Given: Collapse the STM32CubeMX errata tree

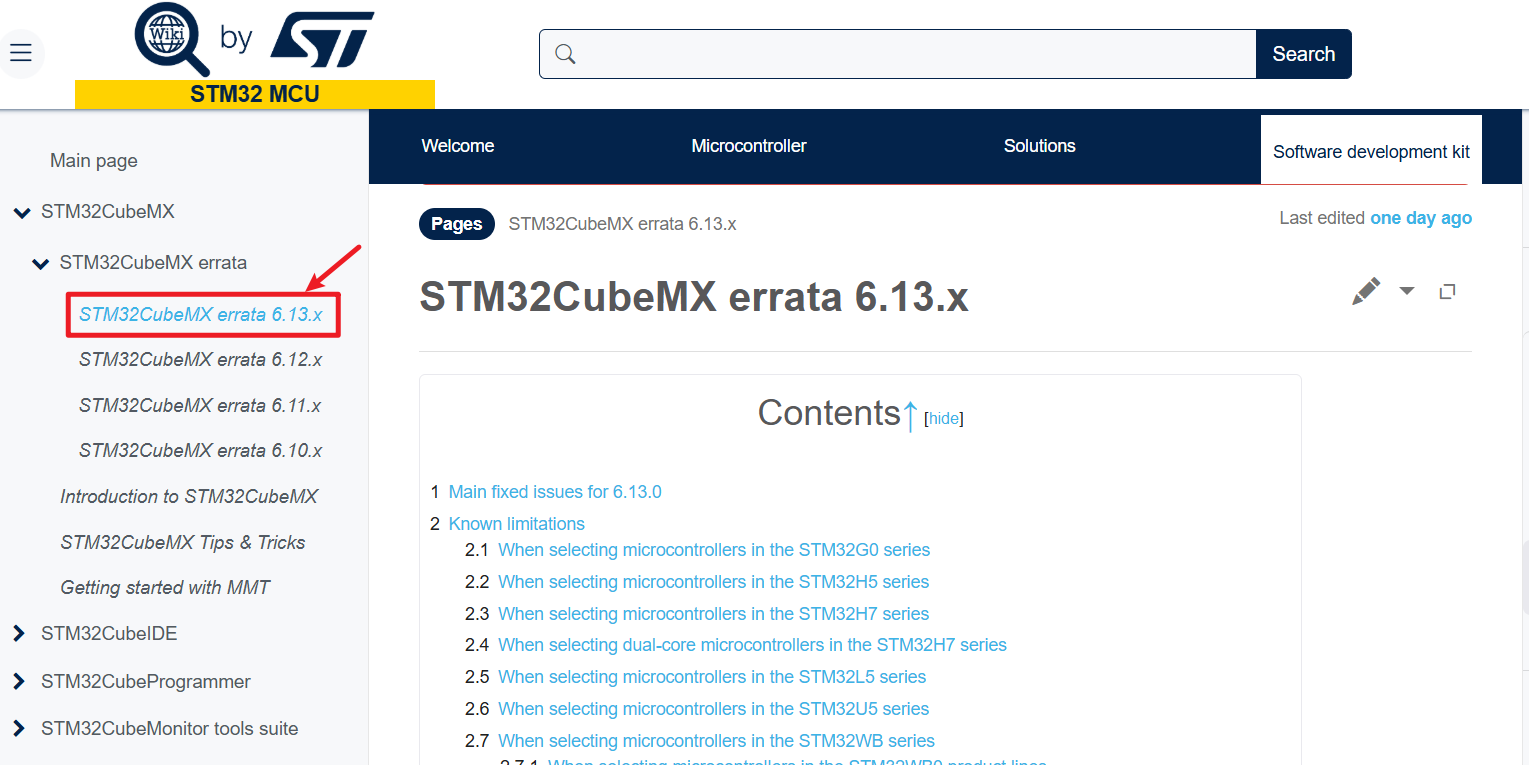Looking at the screenshot, I should point(40,262).
